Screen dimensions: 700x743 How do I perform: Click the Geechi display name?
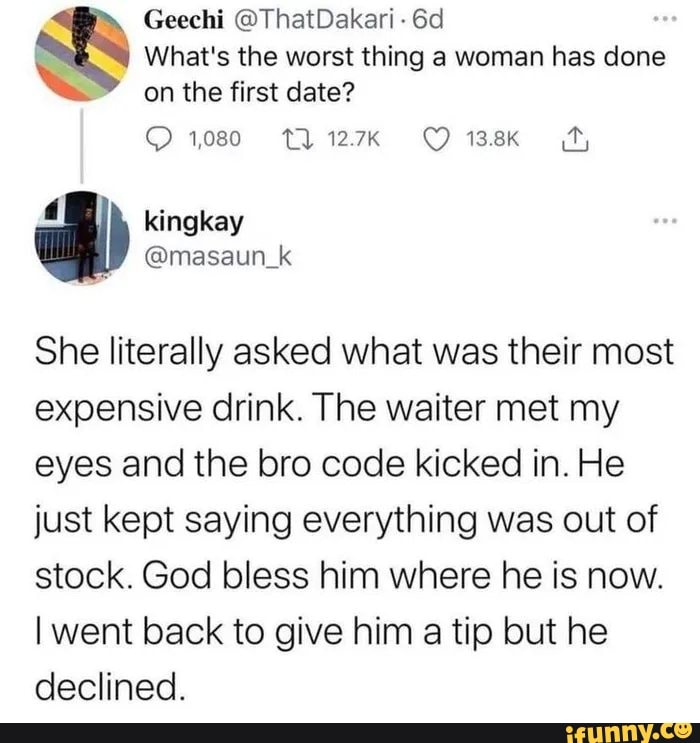(x=177, y=20)
